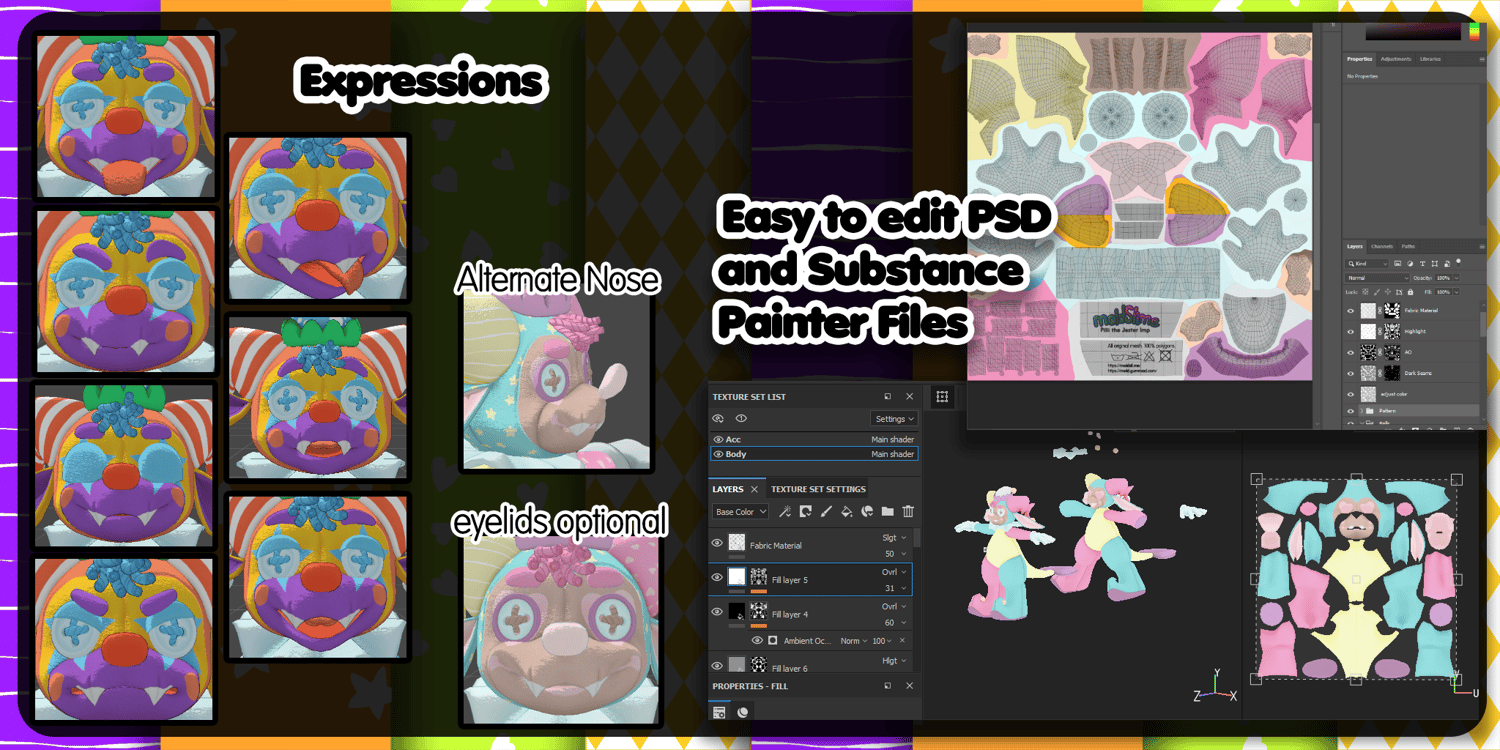
Task: Switch to Photoshop Libraries tab
Action: 1430,59
